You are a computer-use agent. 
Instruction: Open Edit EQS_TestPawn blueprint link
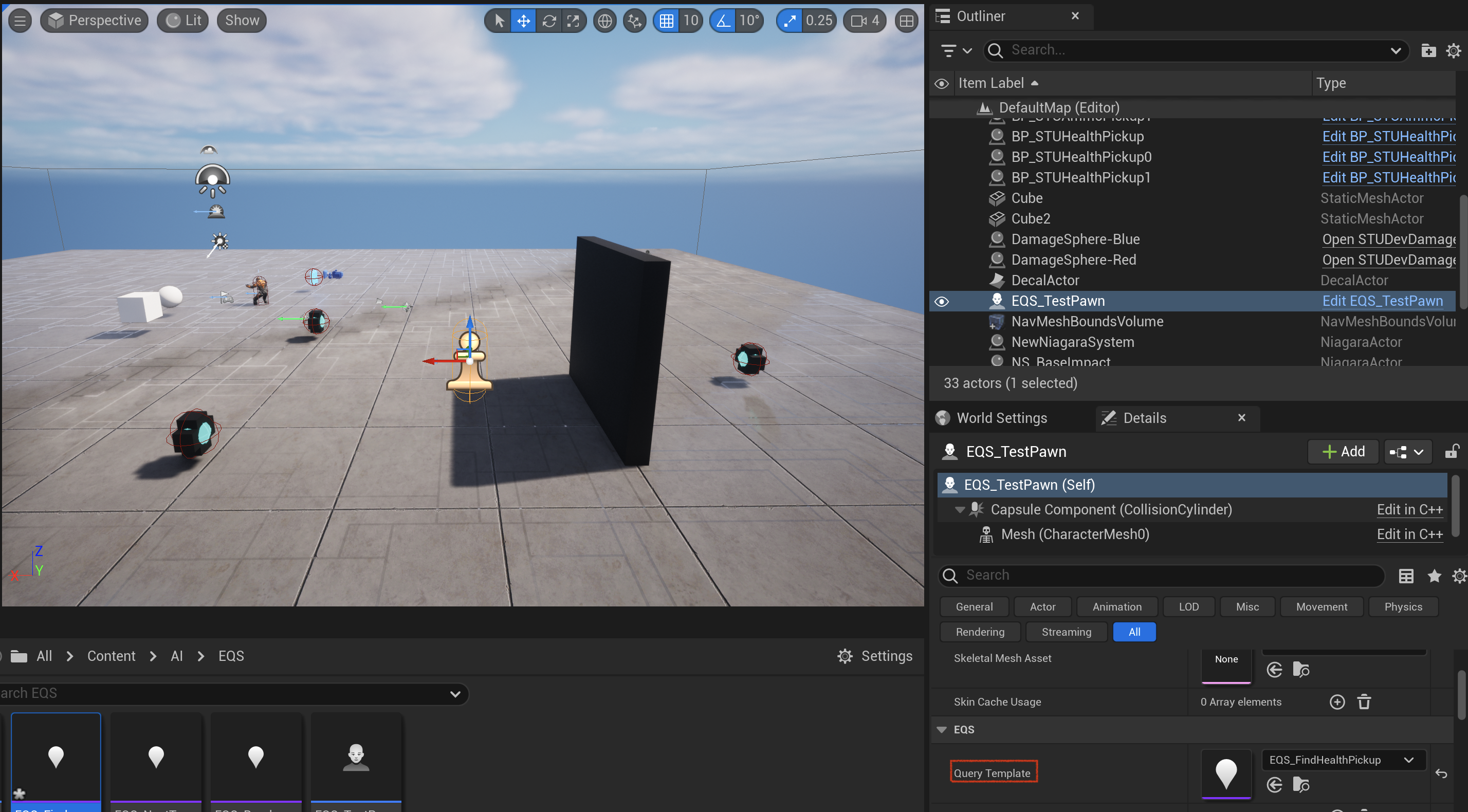tap(1382, 301)
